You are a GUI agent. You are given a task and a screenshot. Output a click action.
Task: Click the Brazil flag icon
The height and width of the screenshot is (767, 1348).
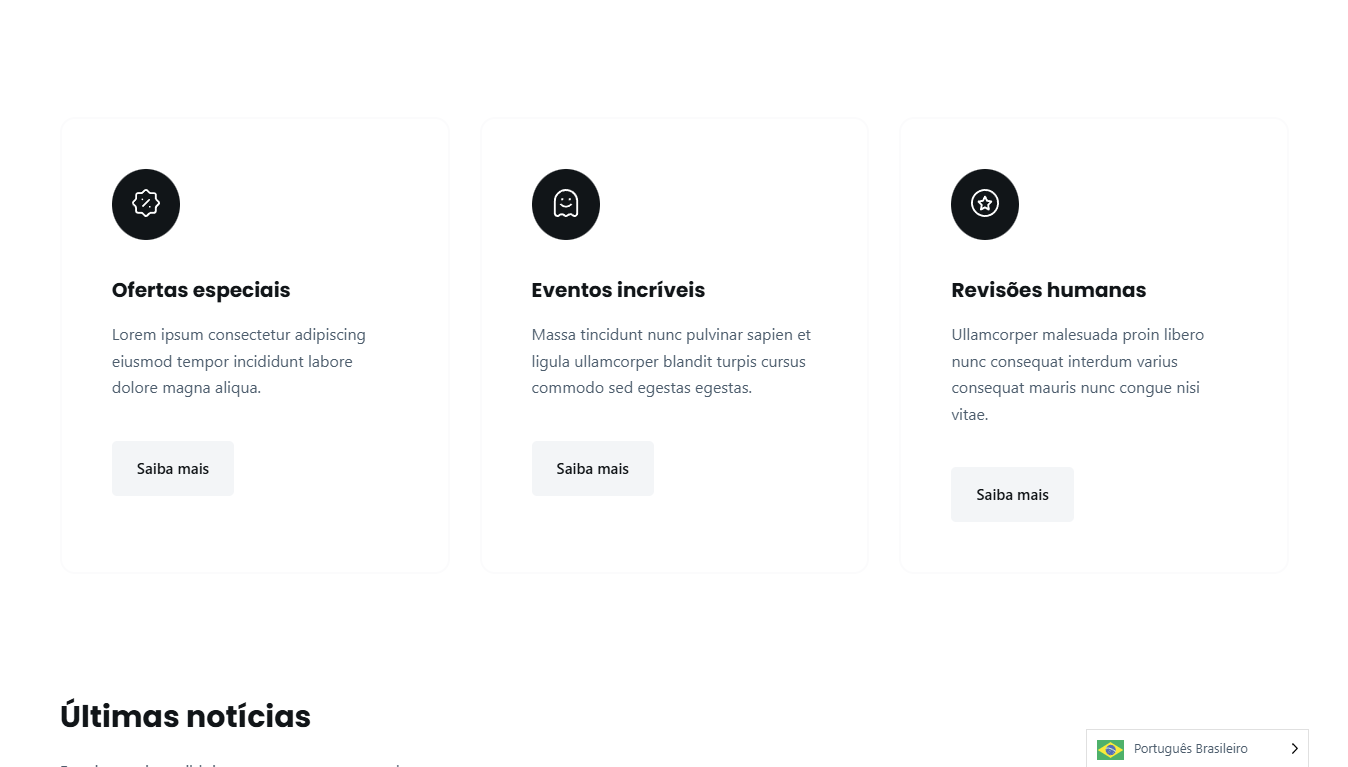click(x=1110, y=749)
